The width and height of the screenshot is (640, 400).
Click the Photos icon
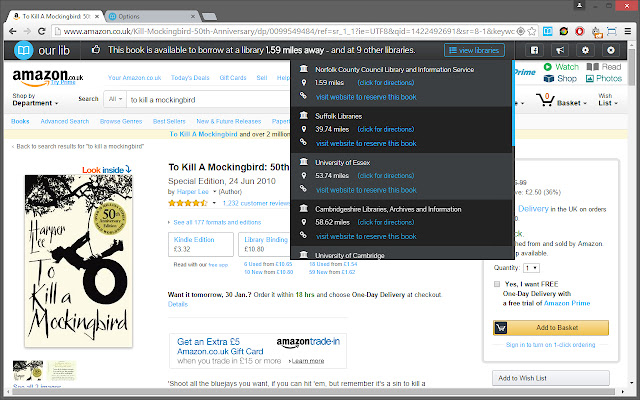click(x=589, y=78)
